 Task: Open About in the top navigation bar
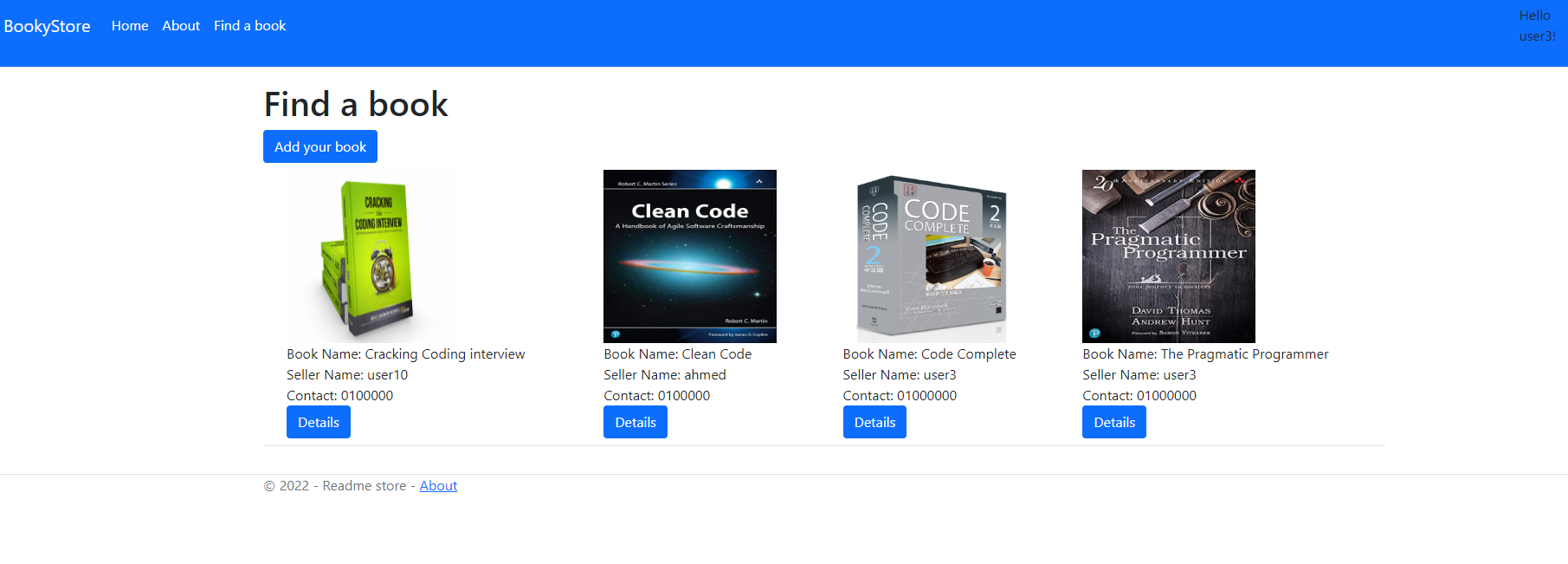181,26
